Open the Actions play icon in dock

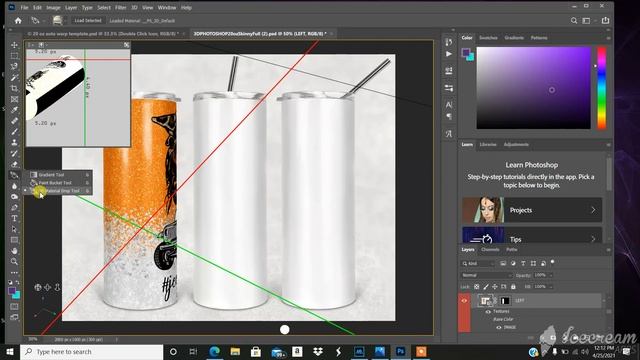449,54
